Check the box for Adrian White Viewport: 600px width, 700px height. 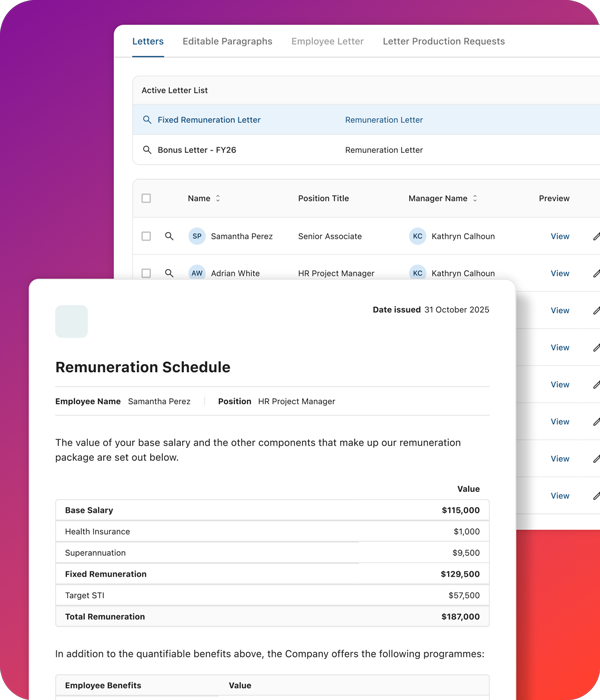[146, 273]
